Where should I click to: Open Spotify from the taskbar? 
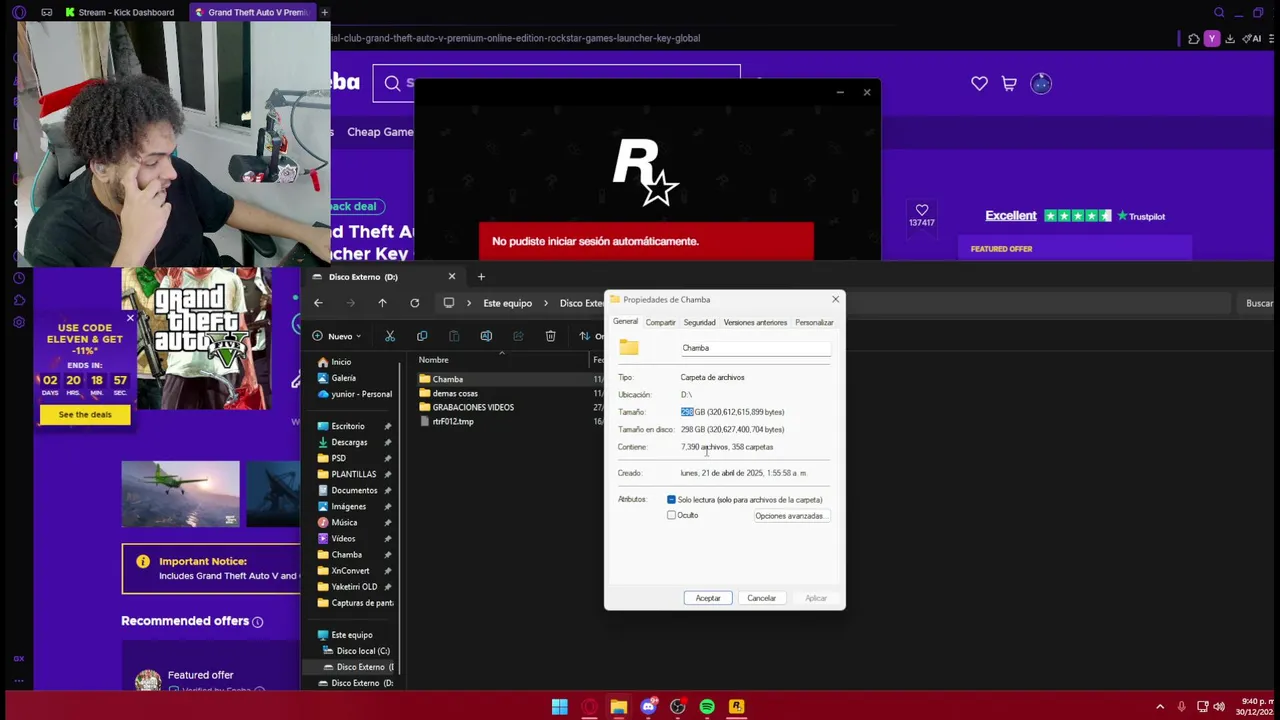(x=707, y=707)
